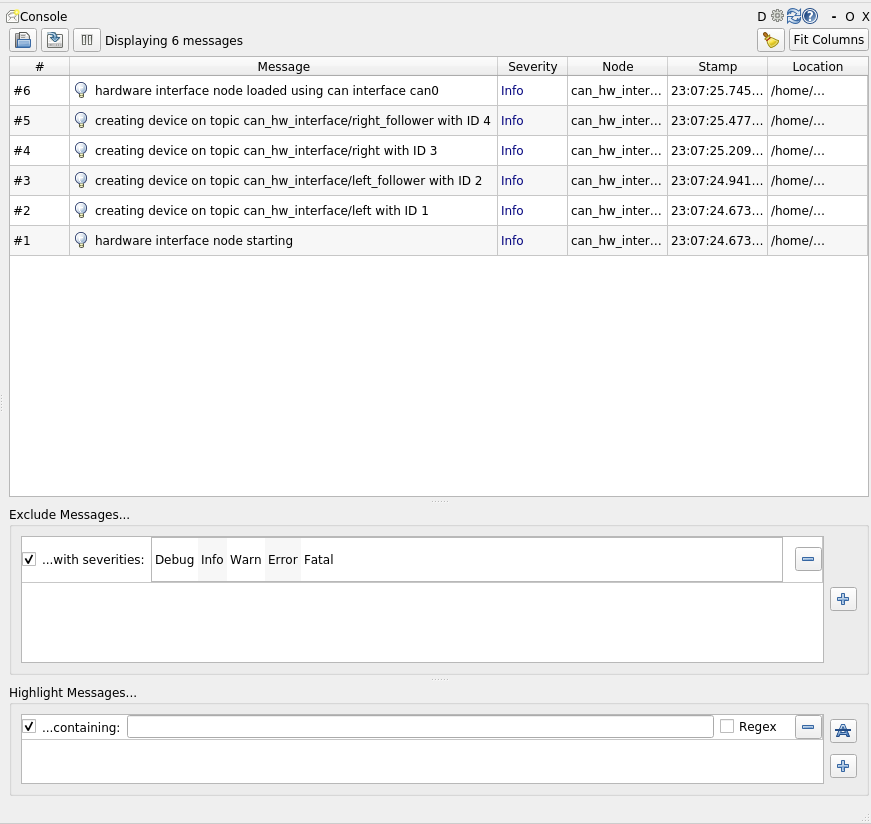Screen dimensions: 871x824
Task: Click the stamp 23:07:24.941 cell
Action: point(717,181)
